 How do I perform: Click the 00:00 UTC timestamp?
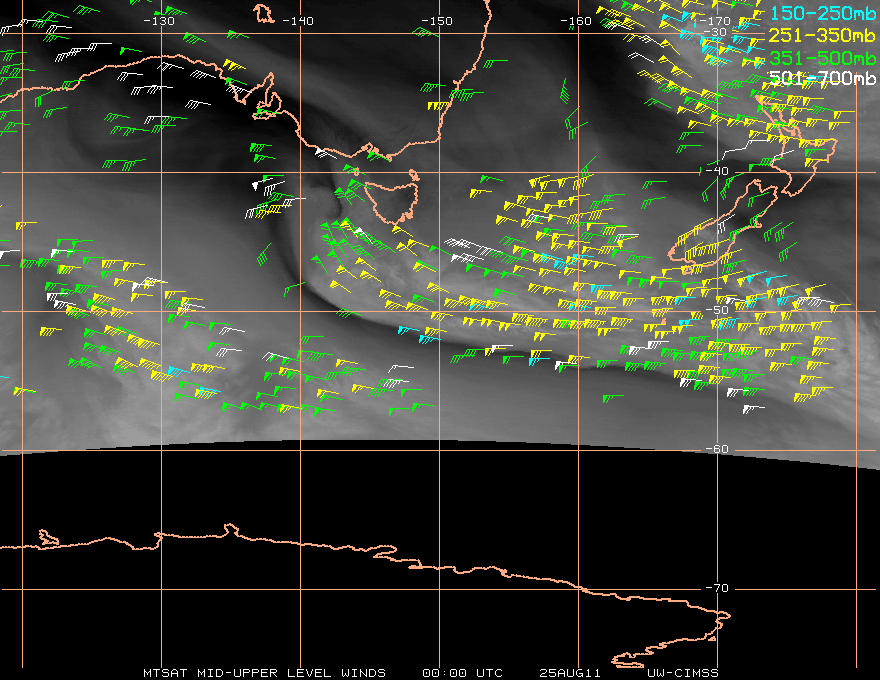(462, 673)
